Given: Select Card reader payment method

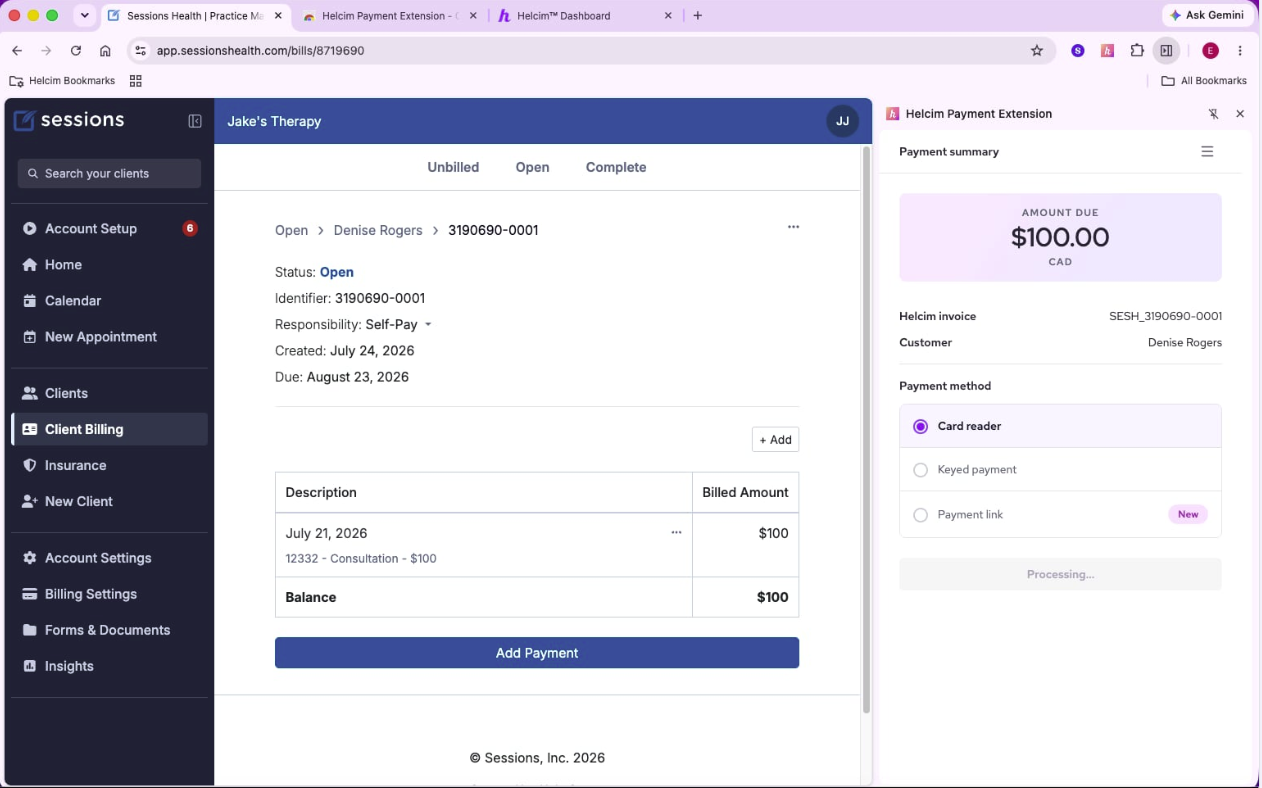Looking at the screenshot, I should pyautogui.click(x=1060, y=426).
